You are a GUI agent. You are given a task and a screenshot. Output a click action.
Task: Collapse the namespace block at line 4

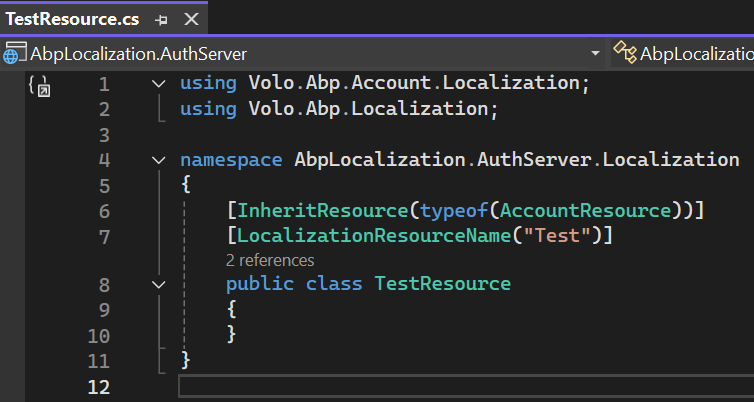159,160
